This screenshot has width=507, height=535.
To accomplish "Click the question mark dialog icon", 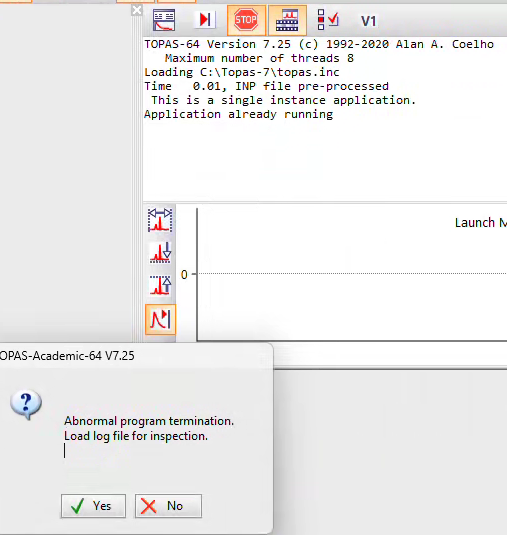I will coord(26,404).
